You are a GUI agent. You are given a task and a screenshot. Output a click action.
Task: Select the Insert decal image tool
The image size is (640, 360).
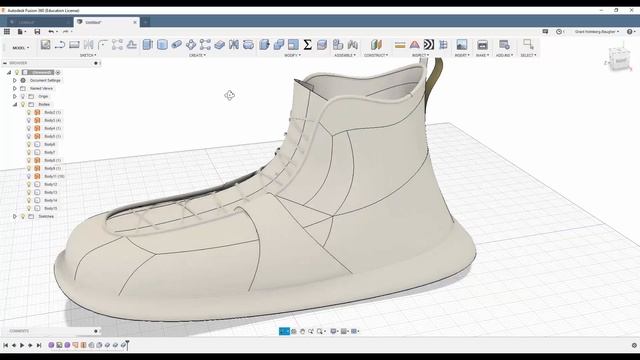(x=462, y=44)
